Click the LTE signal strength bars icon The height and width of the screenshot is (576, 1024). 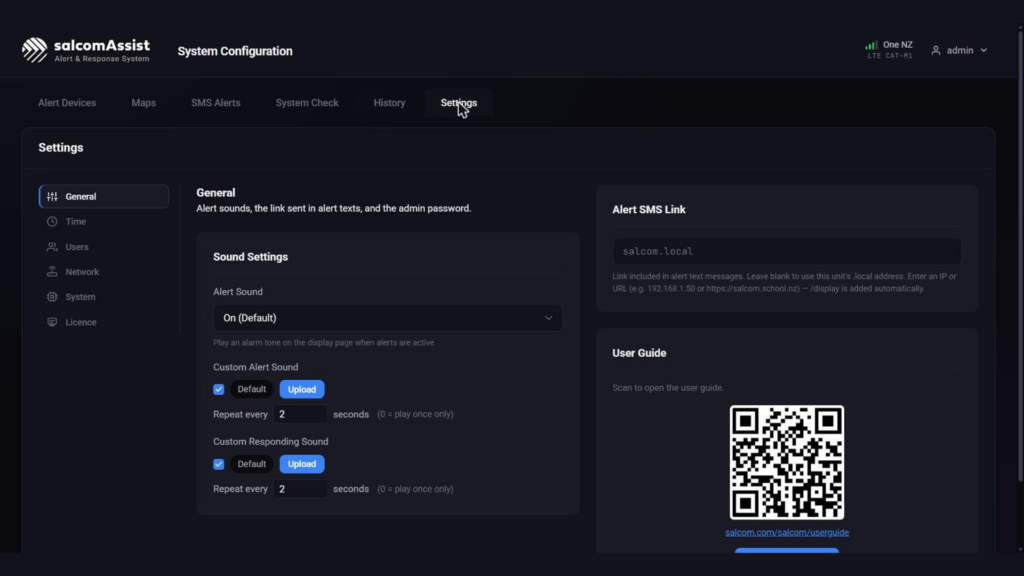pos(871,45)
